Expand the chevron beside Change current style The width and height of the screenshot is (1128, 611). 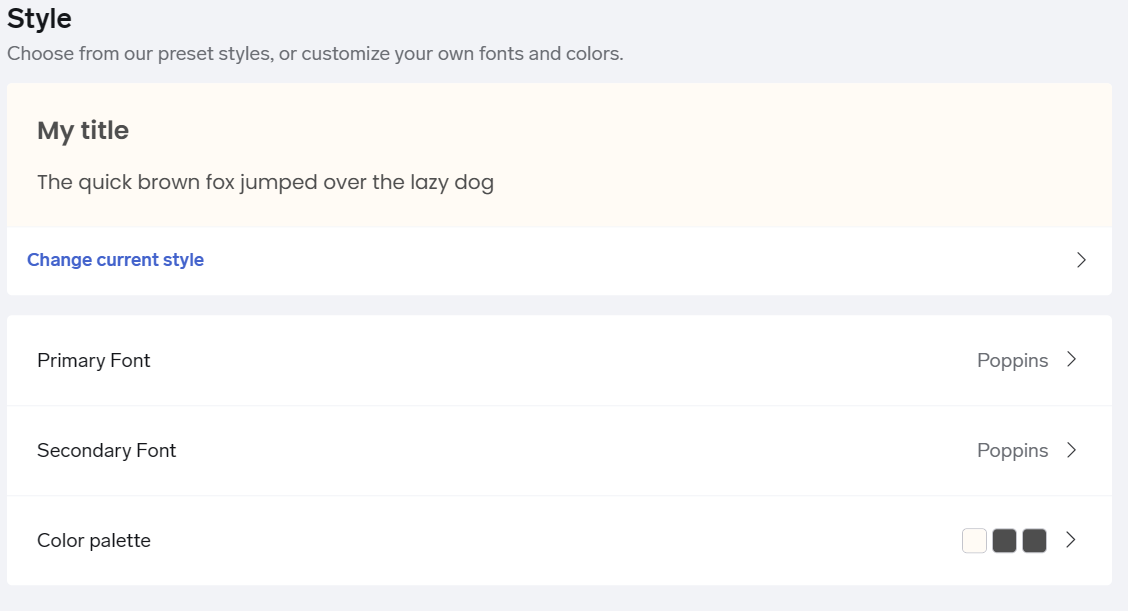1081,260
